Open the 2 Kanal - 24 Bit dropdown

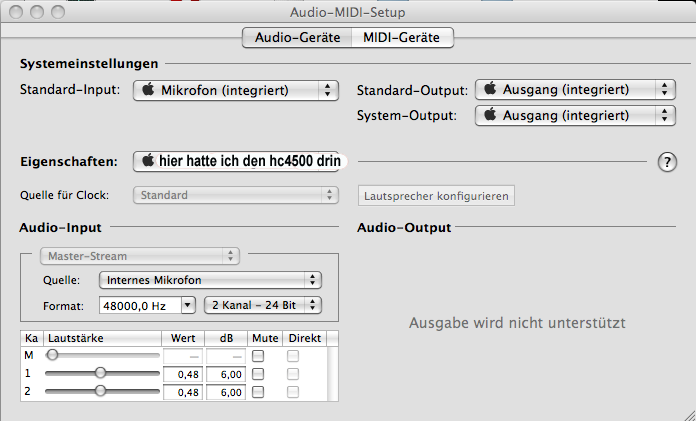[x=262, y=304]
